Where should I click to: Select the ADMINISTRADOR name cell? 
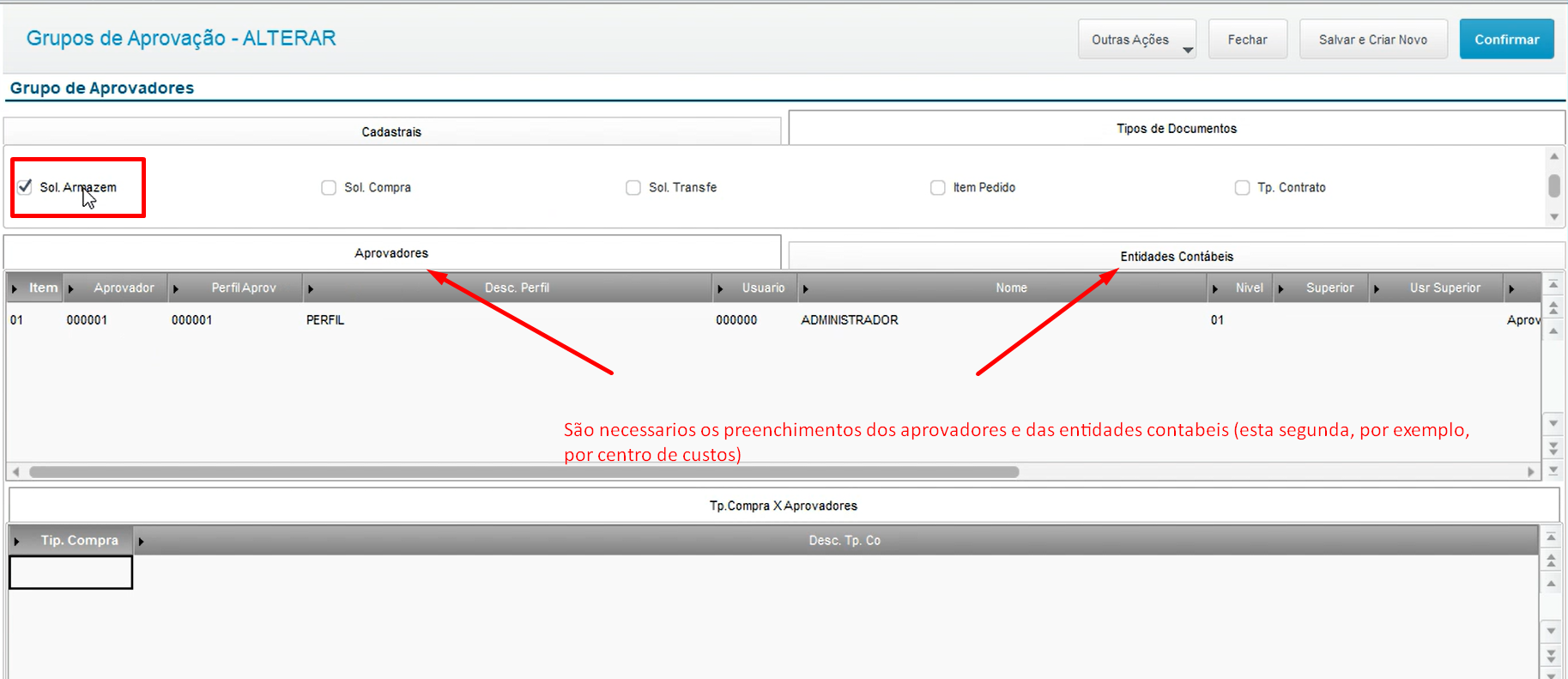tap(1002, 320)
